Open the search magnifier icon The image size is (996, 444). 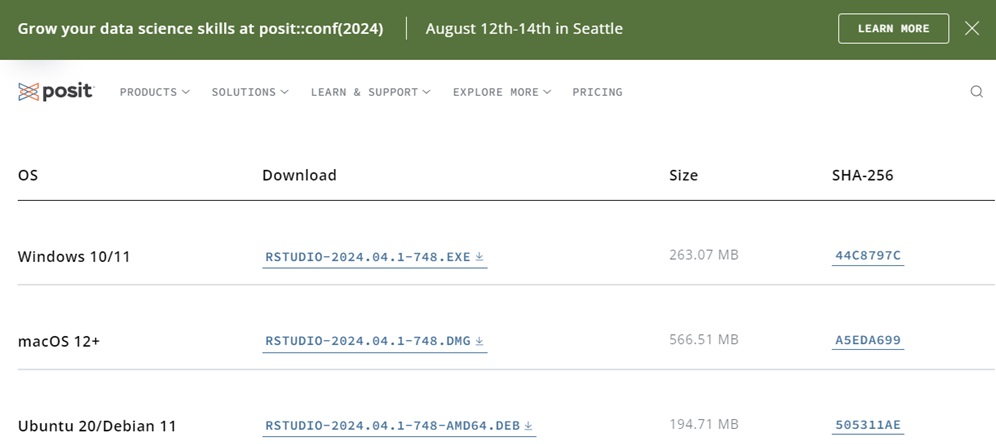(976, 92)
